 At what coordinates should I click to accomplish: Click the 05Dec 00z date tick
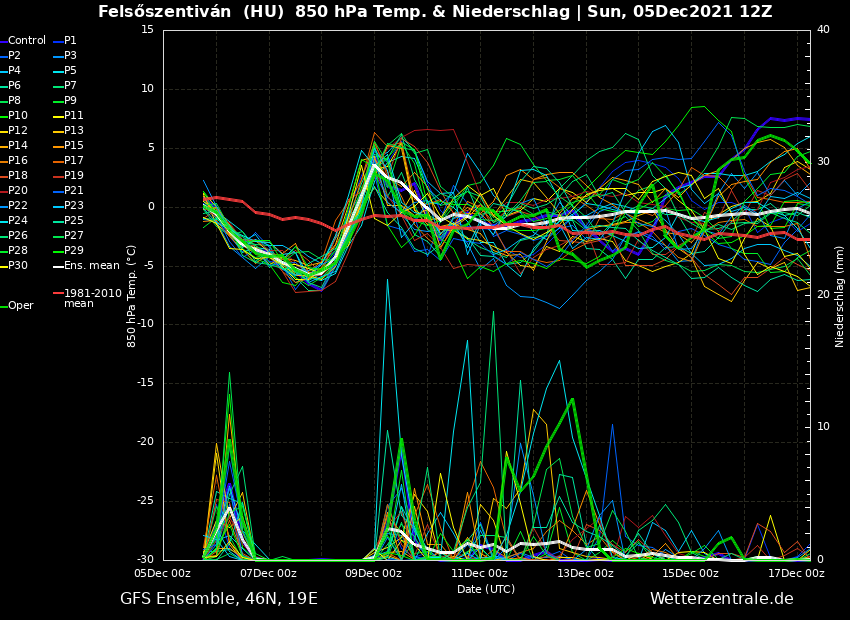[163, 573]
